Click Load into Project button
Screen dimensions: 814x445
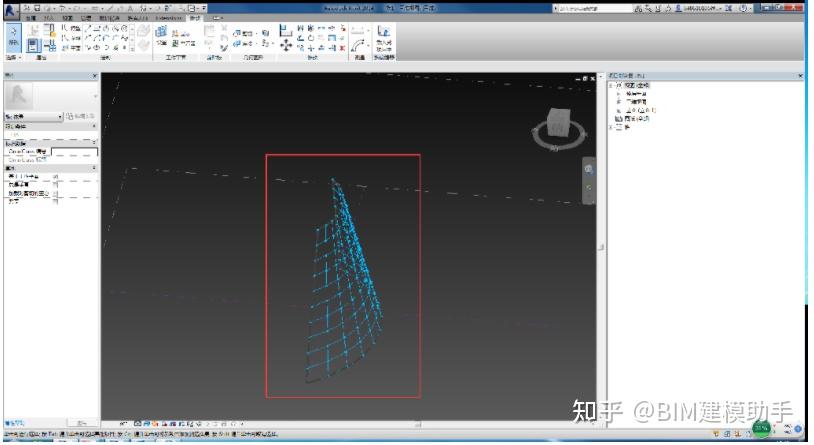coord(384,37)
